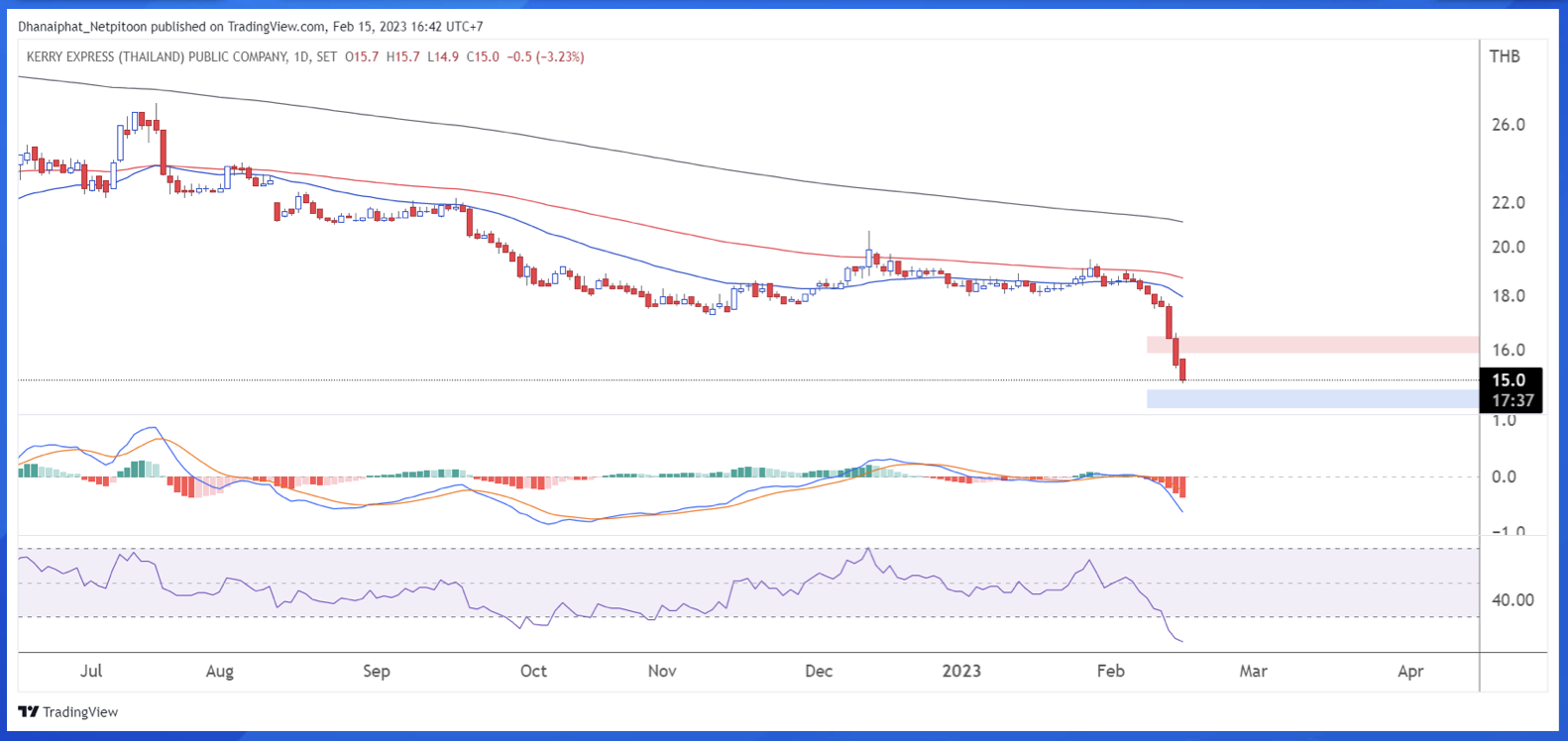Click the 40.00 RSI axis label
This screenshot has height=741, width=1568.
coord(1512,600)
